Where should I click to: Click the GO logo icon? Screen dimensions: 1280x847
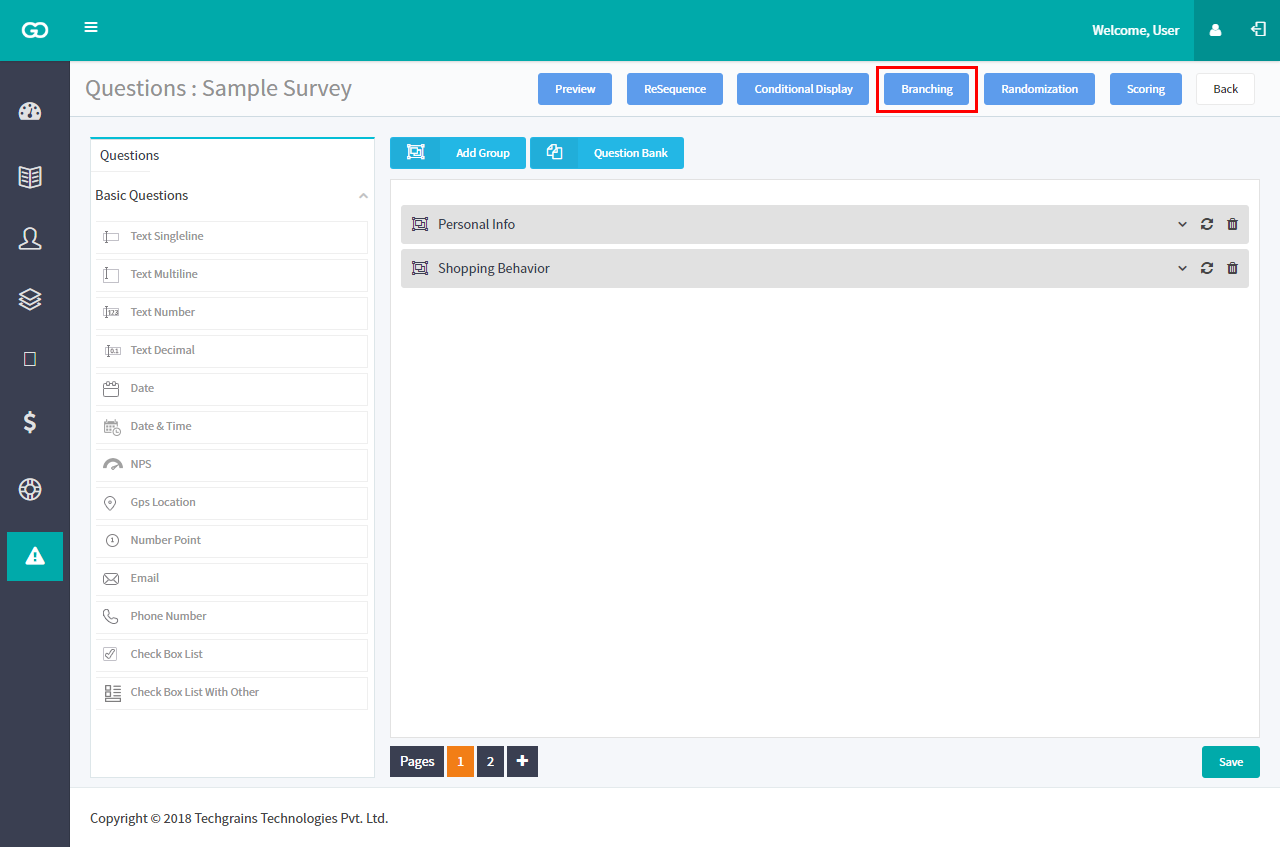(35, 30)
